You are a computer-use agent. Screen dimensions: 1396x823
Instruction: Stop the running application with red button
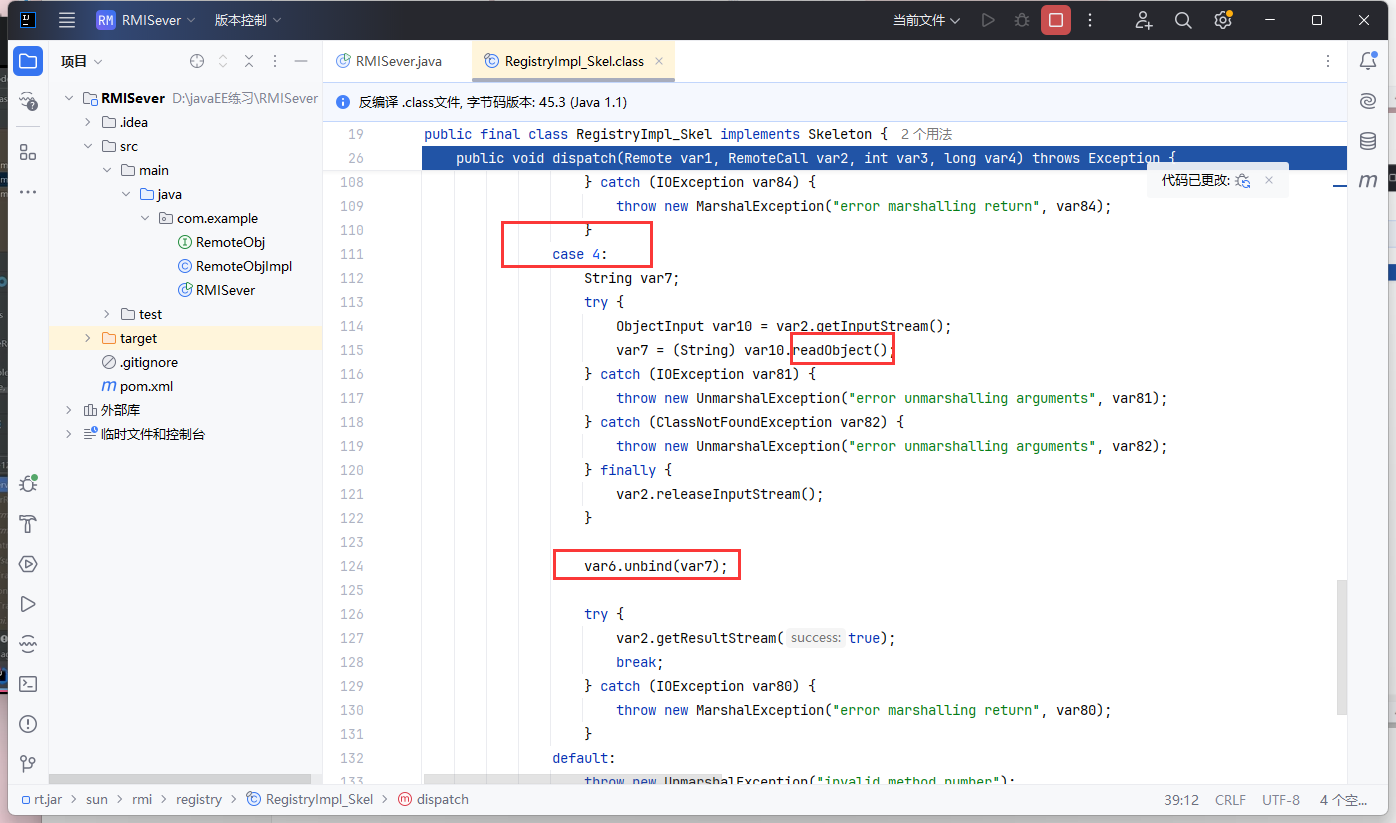click(x=1055, y=20)
